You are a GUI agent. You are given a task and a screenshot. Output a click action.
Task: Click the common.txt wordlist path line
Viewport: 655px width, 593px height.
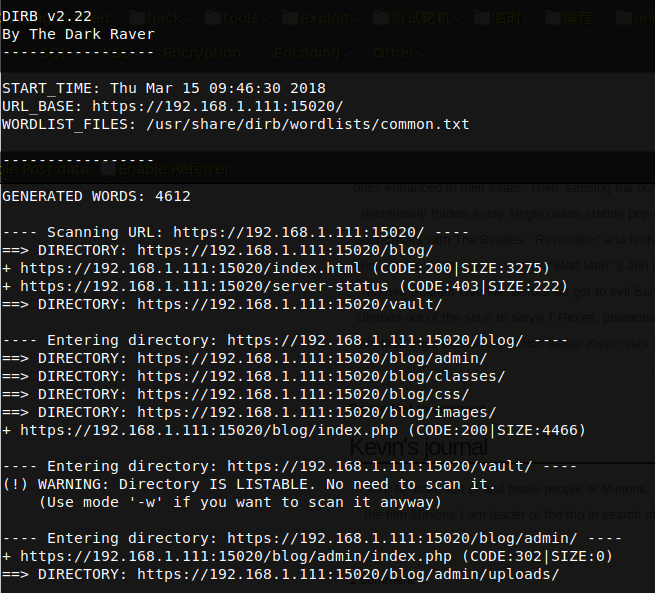[x=235, y=124]
